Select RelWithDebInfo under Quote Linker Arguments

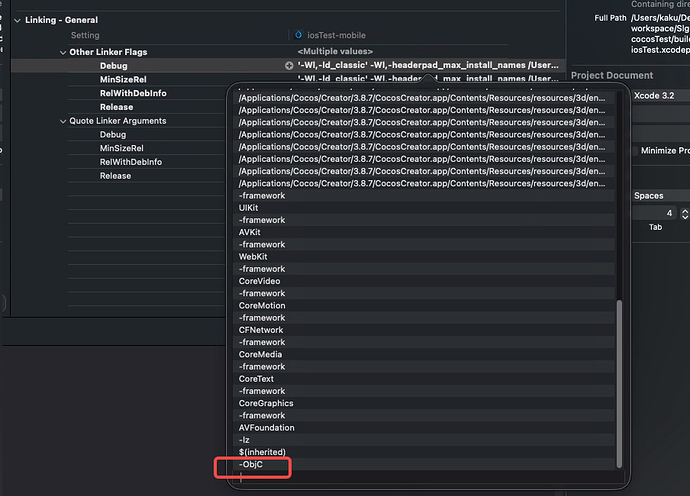click(x=132, y=162)
